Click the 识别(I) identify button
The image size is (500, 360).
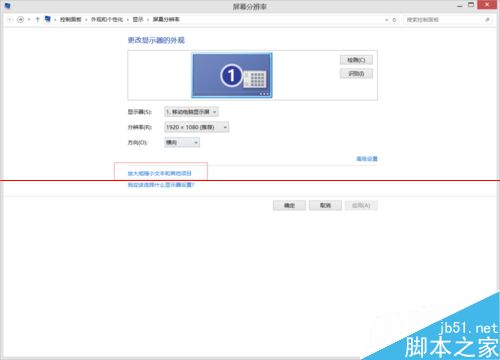356,74
